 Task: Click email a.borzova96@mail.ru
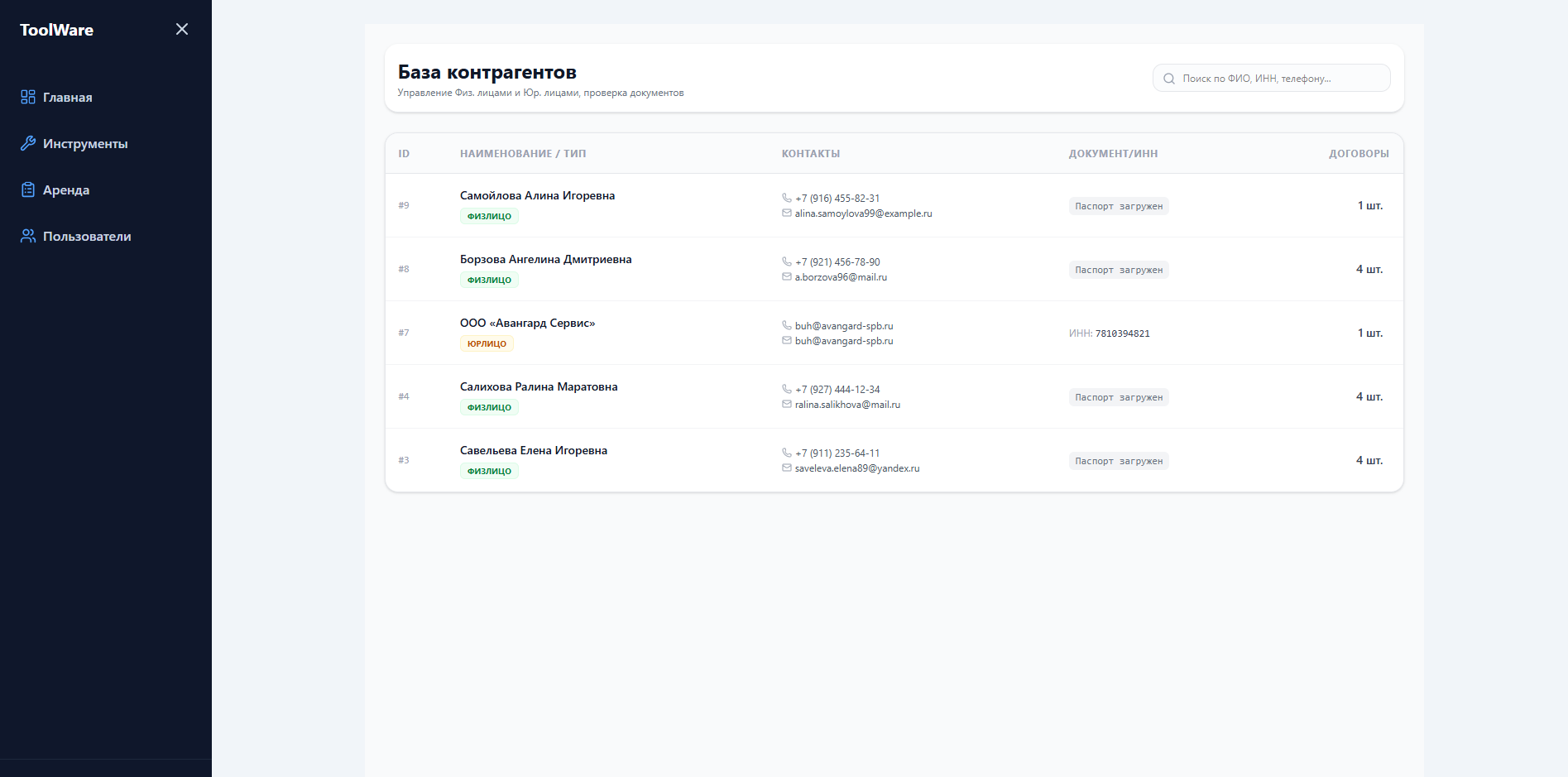pyautogui.click(x=841, y=277)
